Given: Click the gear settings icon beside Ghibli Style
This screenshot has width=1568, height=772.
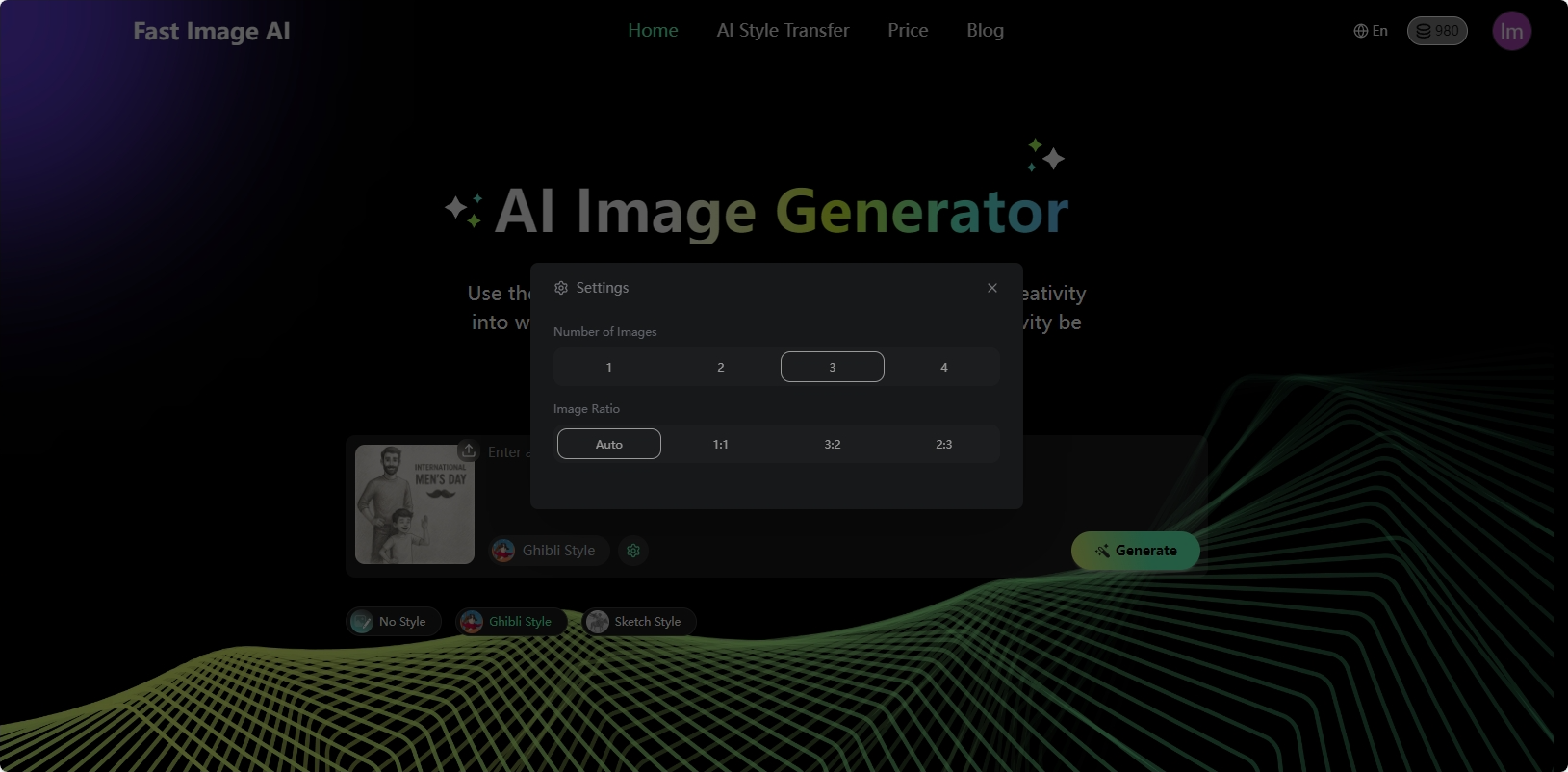Looking at the screenshot, I should click(x=633, y=551).
